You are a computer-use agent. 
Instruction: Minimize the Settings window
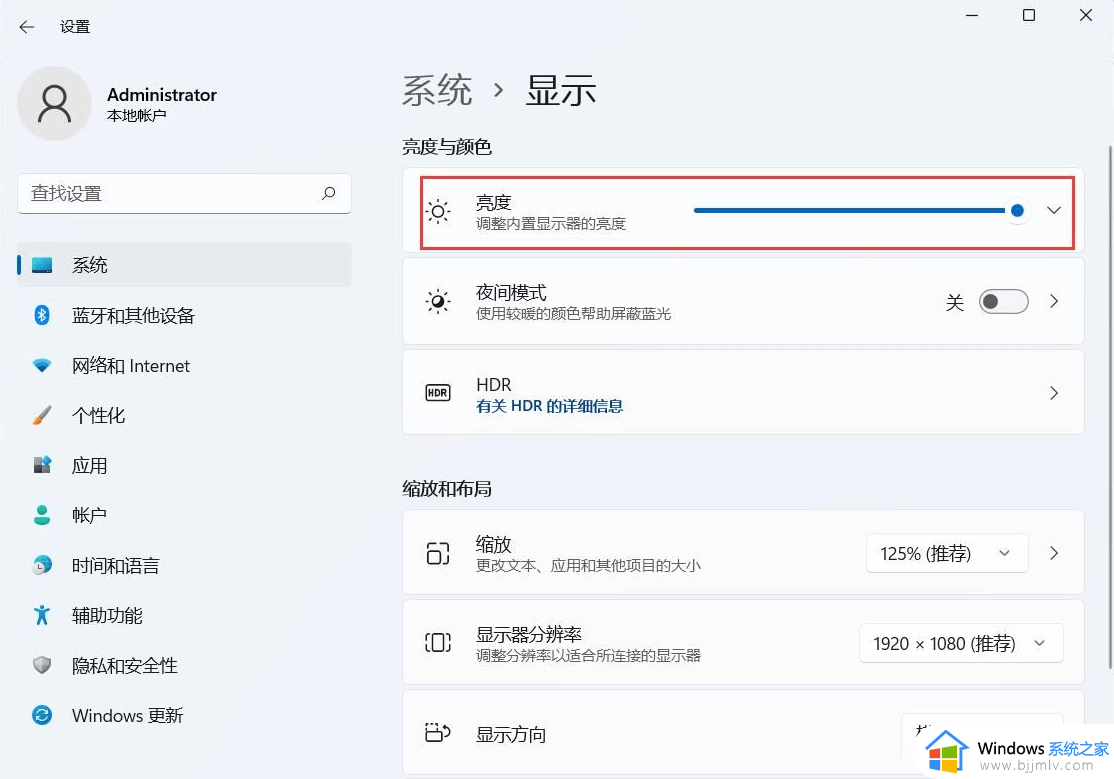[x=972, y=15]
